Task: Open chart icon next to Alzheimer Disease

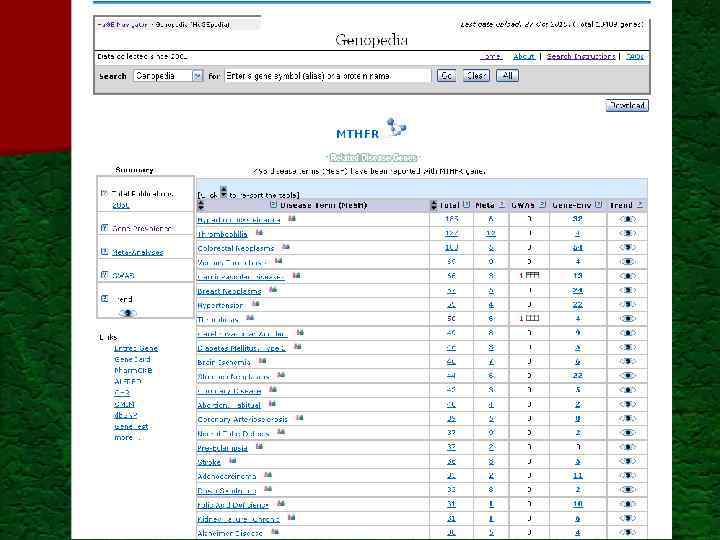Action: coord(275,532)
